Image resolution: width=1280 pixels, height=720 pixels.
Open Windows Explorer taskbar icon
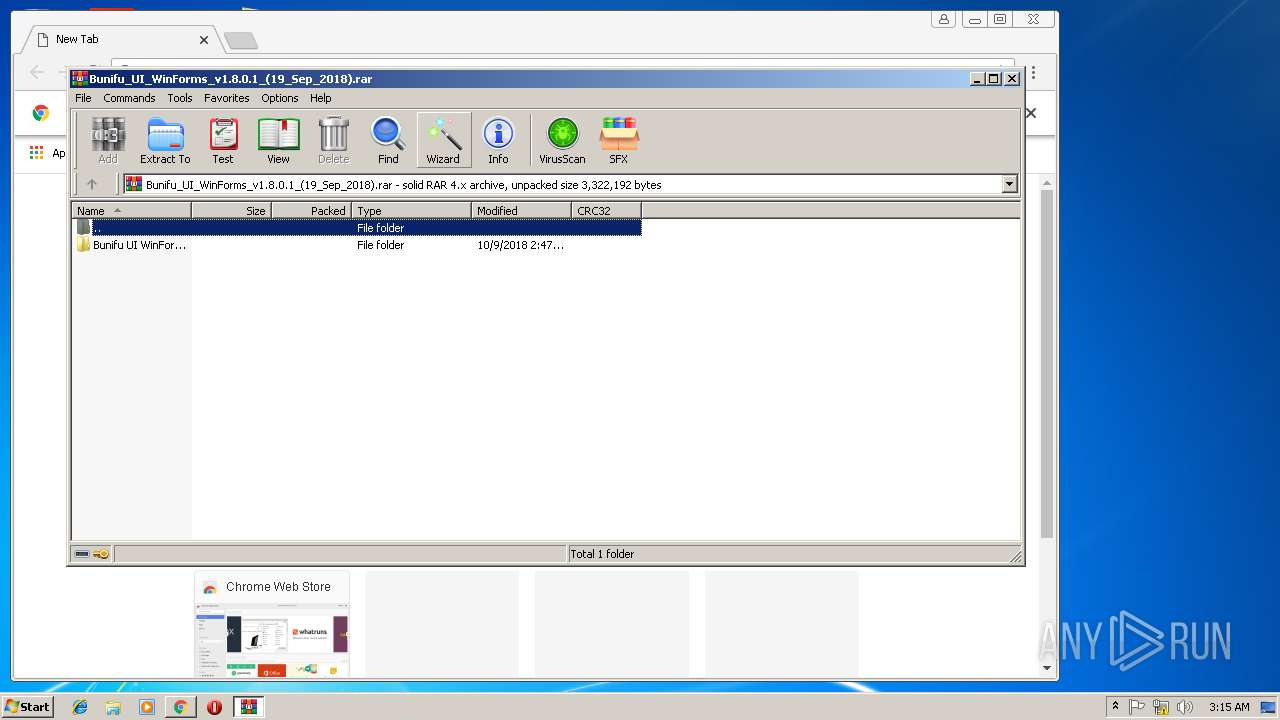click(x=113, y=707)
